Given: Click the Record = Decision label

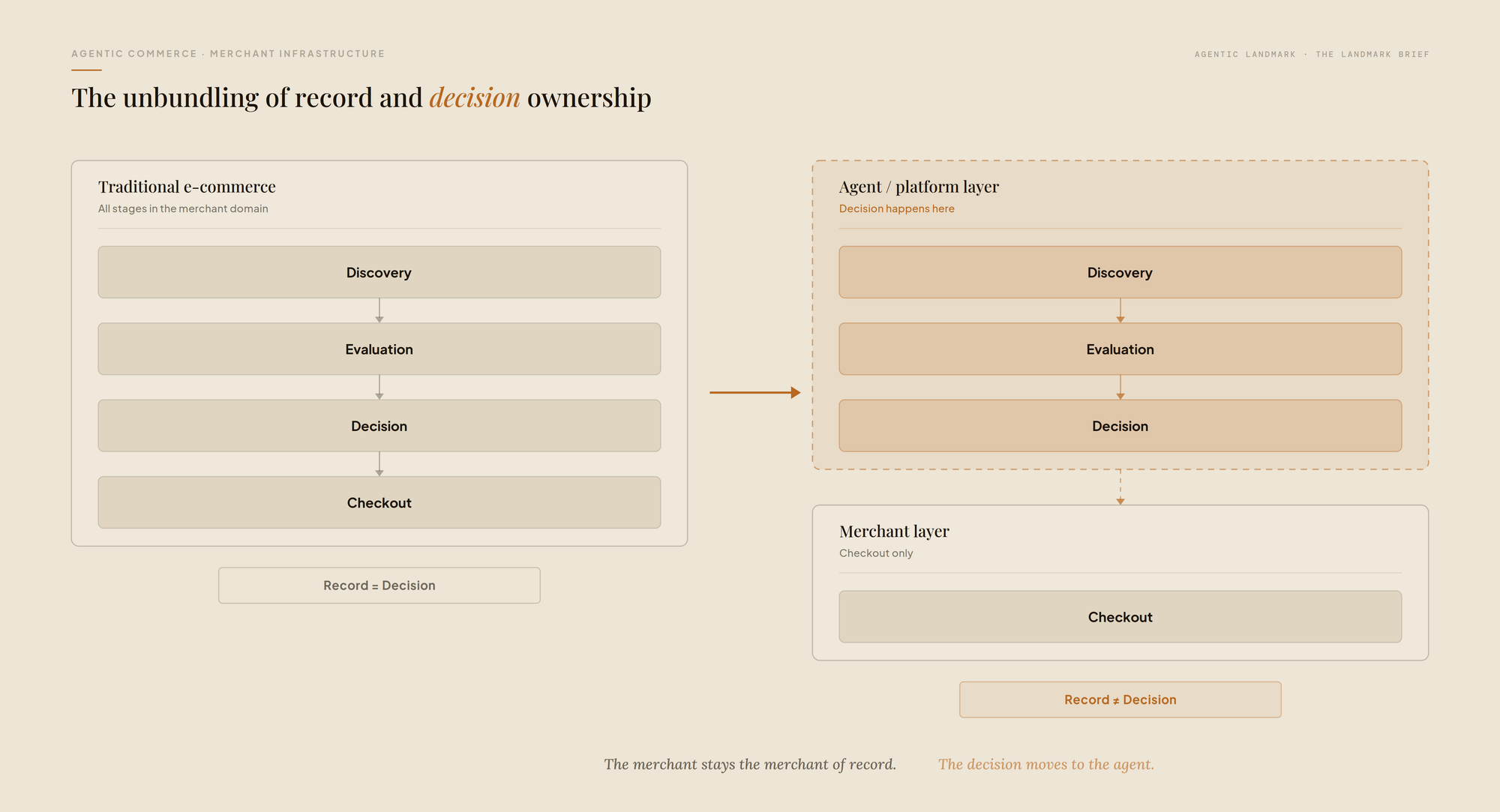Looking at the screenshot, I should coord(379,586).
